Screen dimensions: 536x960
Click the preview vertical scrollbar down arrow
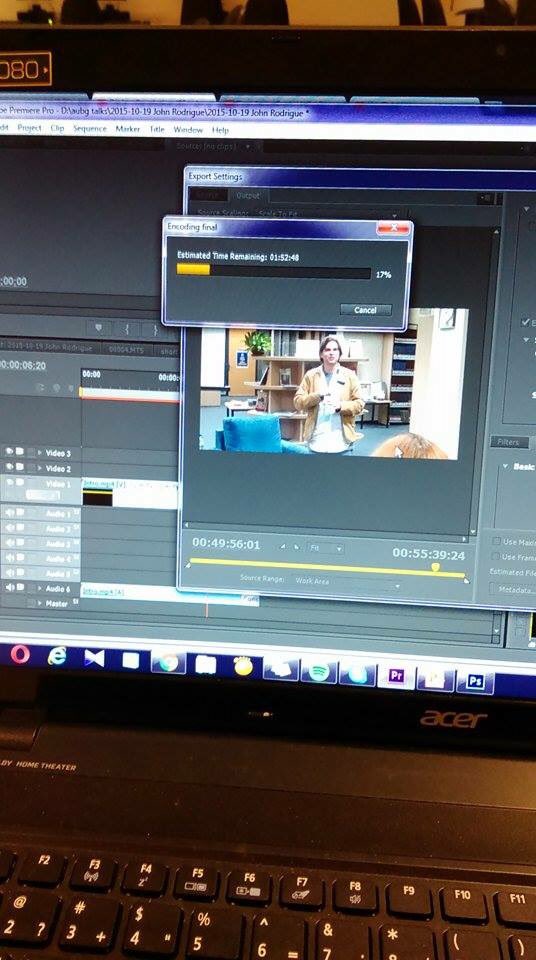click(473, 530)
